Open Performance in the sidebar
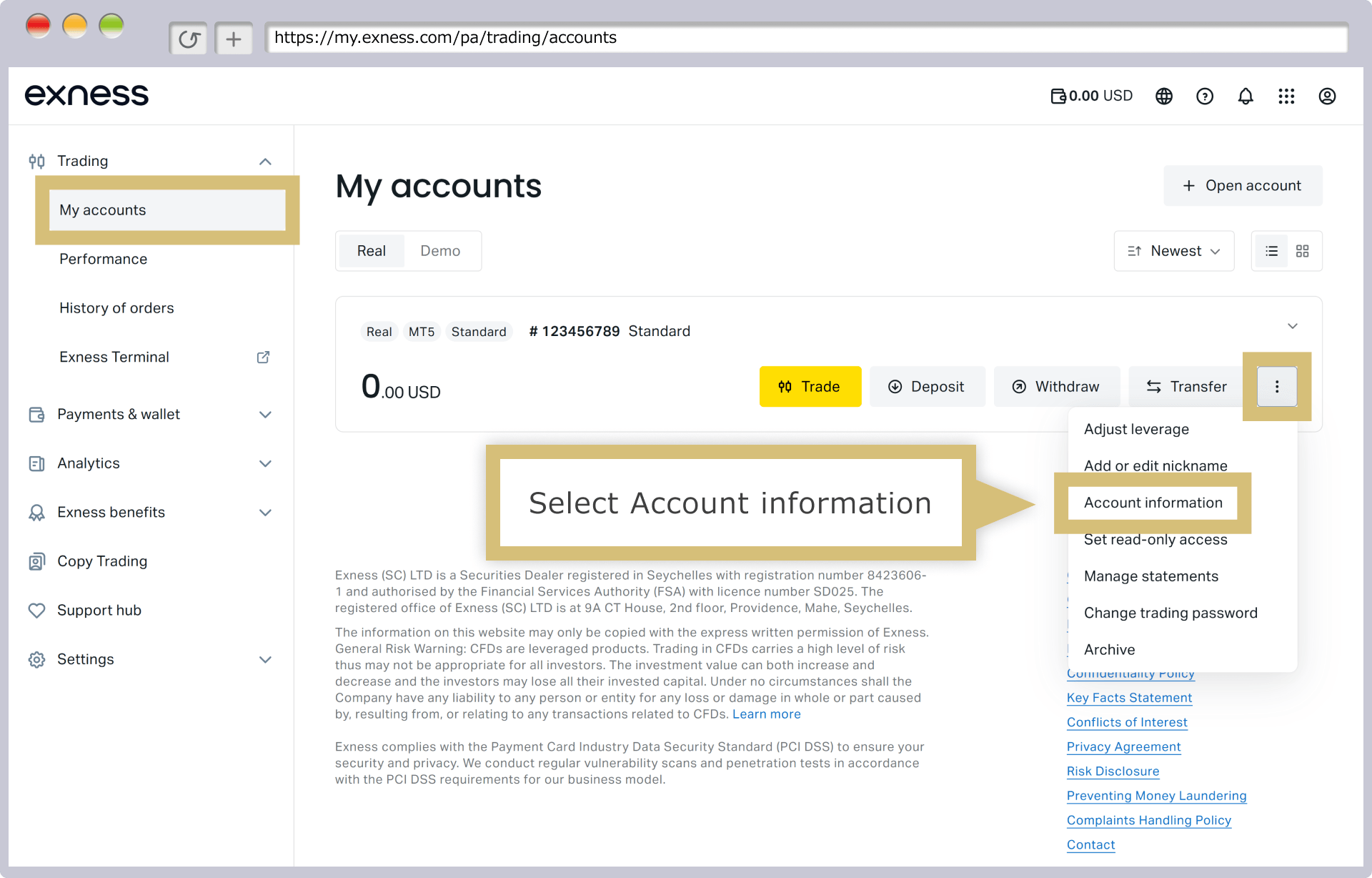This screenshot has height=878, width=1372. (103, 259)
